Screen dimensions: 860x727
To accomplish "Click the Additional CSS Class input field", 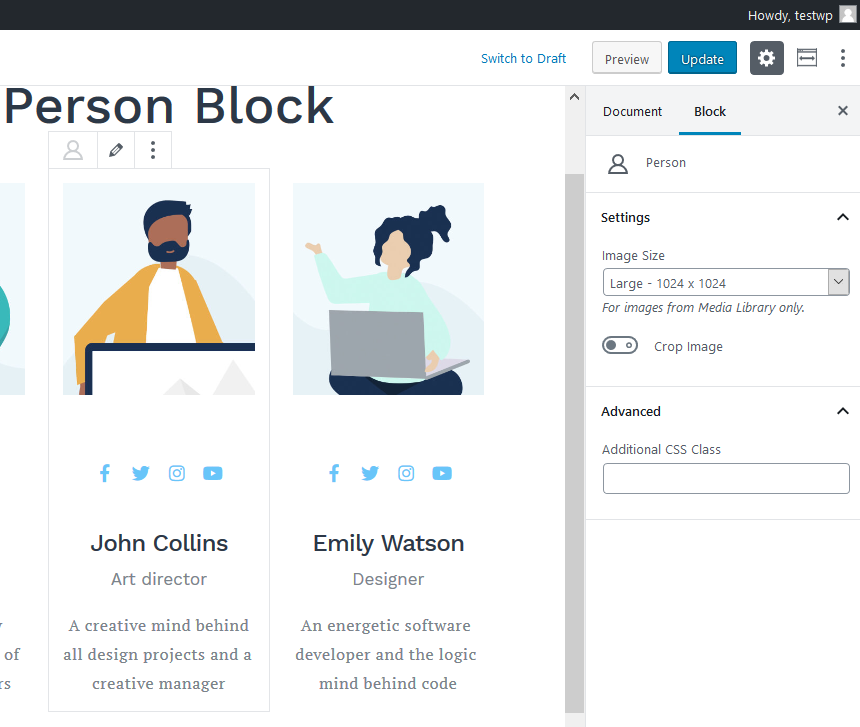I will click(726, 479).
